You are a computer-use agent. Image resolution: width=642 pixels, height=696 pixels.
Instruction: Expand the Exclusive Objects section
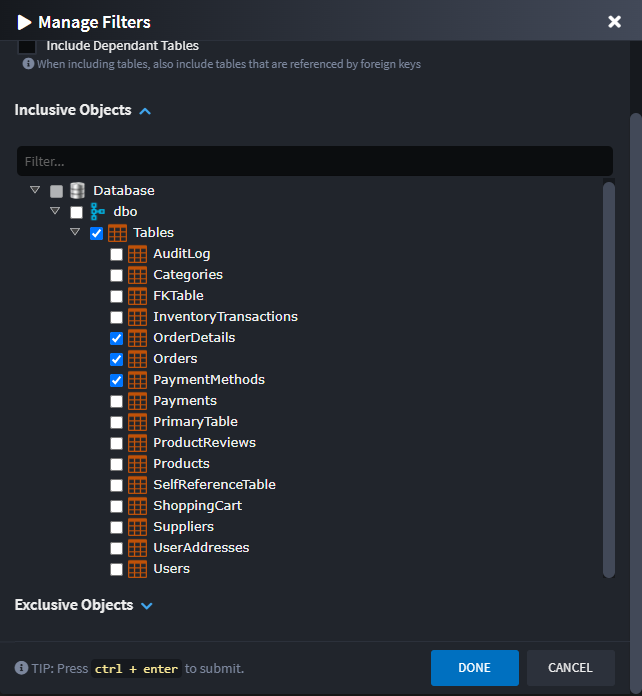tap(147, 606)
